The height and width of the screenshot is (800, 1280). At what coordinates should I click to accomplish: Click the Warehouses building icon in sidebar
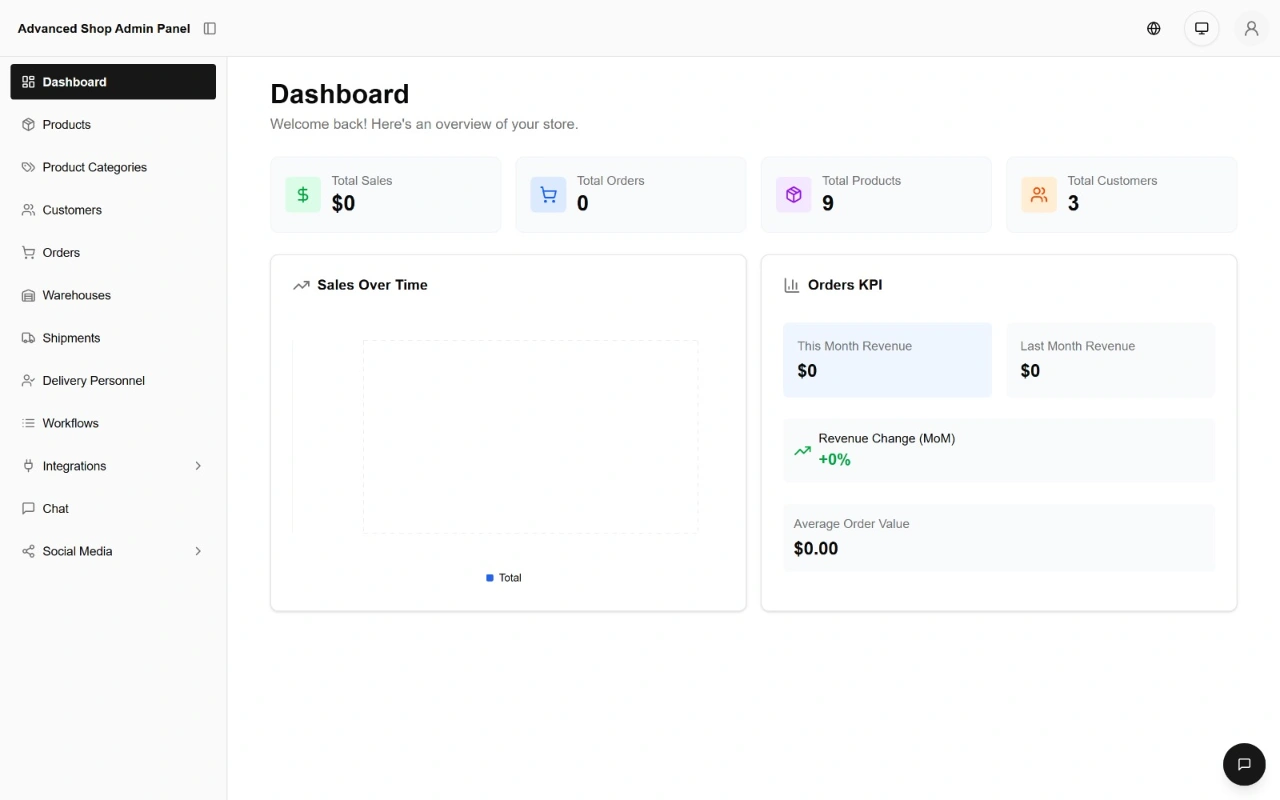pos(28,295)
